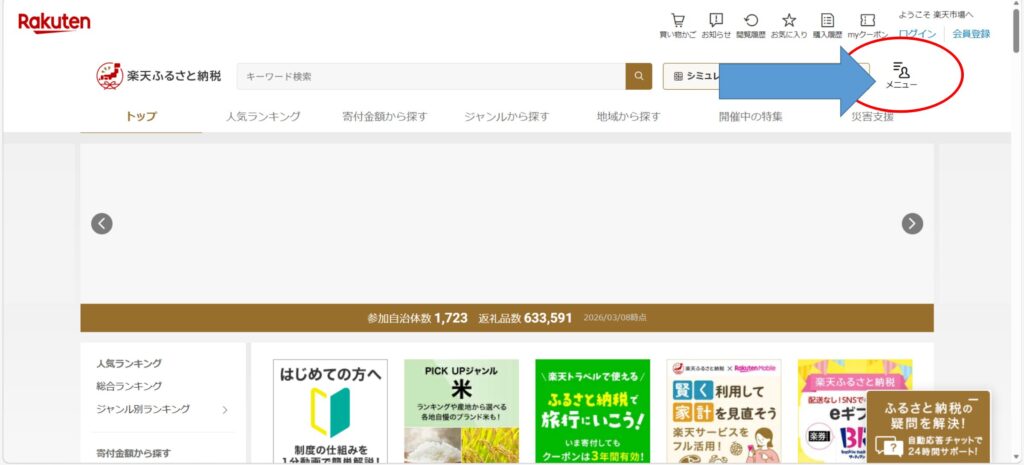Open the ジャンルから探す tab
This screenshot has height=465, width=1024.
pos(506,117)
